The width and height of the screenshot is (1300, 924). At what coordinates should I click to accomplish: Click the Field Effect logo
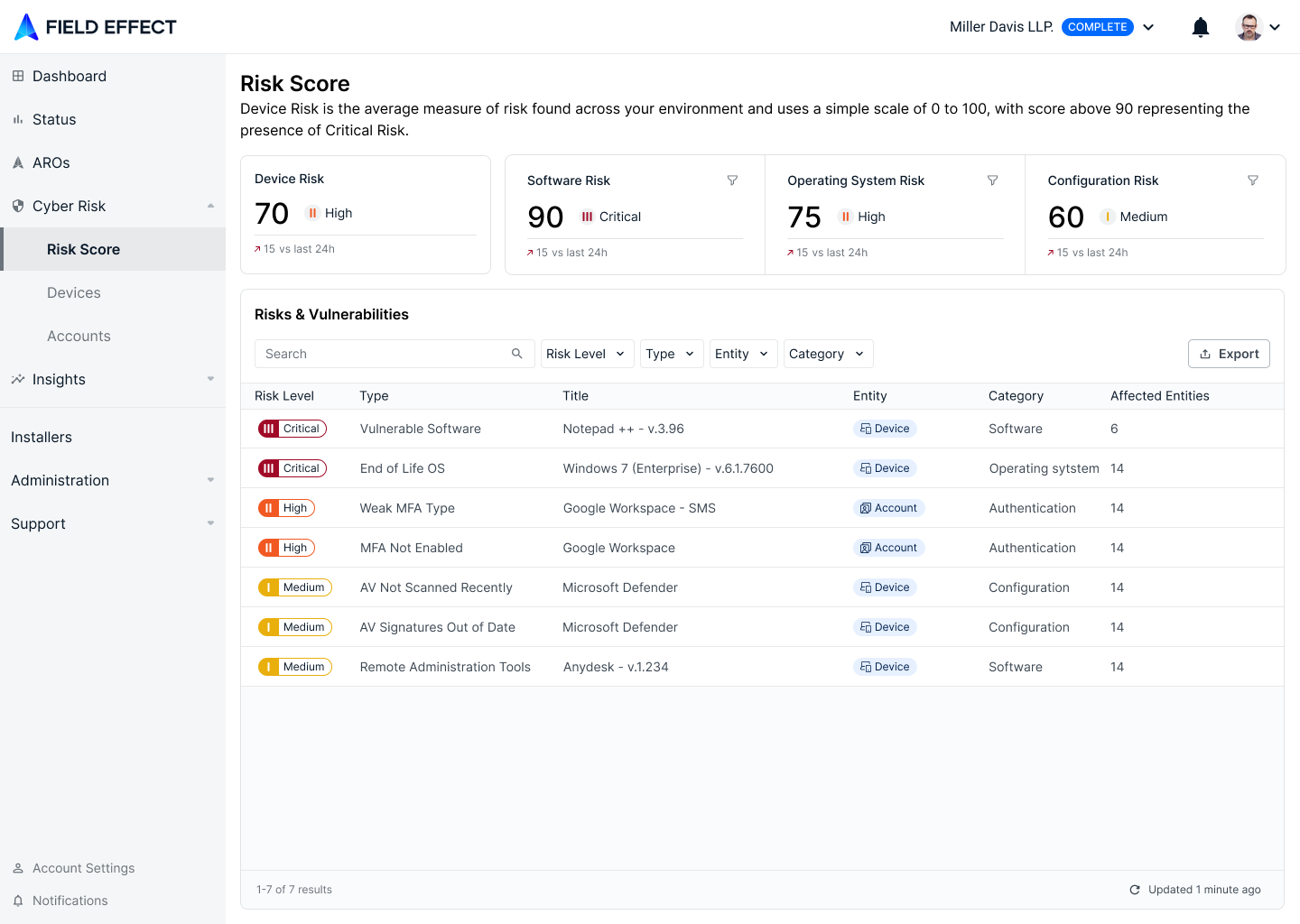pos(96,27)
